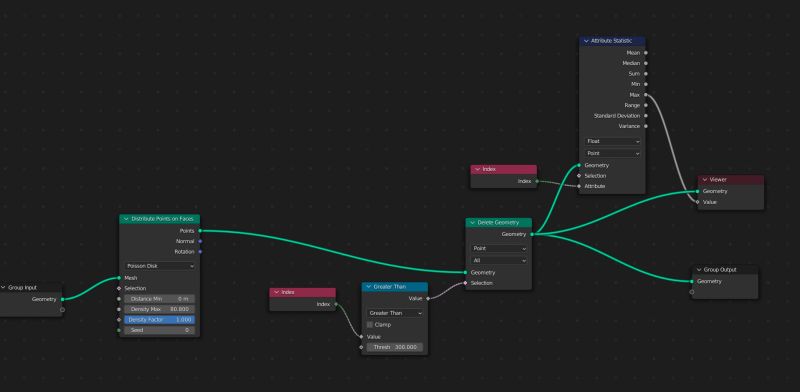
Task: Click the Mesh input socket
Action: 119,278
